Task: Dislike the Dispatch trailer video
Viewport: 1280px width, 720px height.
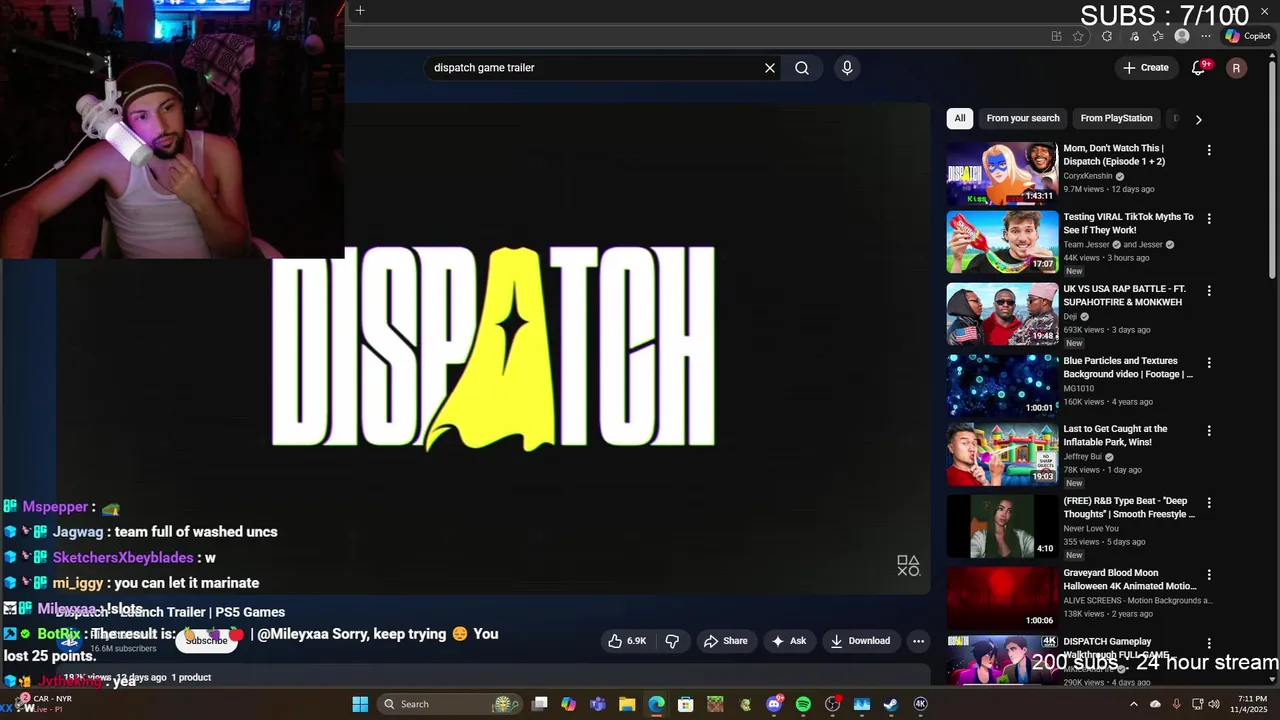Action: pyautogui.click(x=672, y=641)
